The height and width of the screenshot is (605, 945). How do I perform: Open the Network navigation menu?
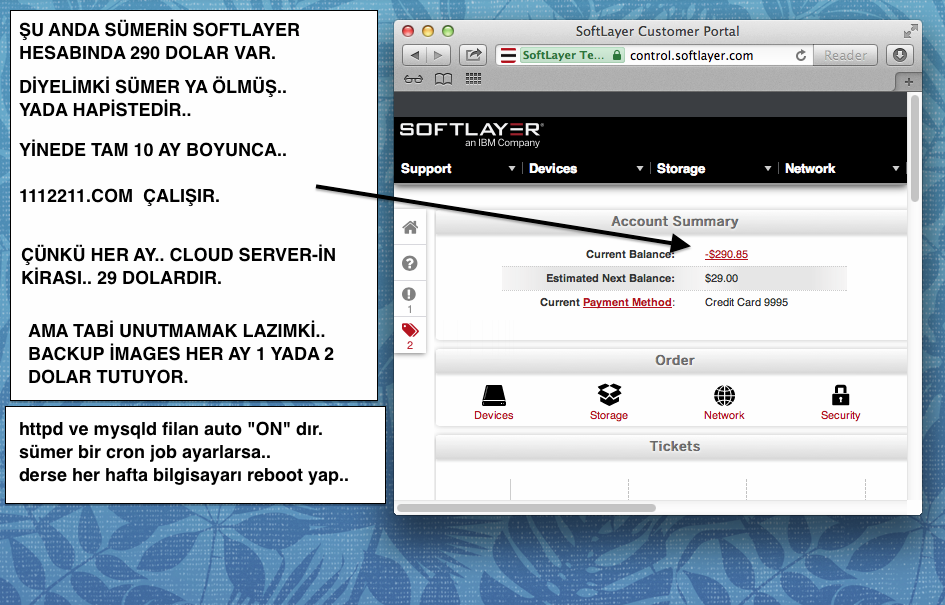[x=810, y=169]
